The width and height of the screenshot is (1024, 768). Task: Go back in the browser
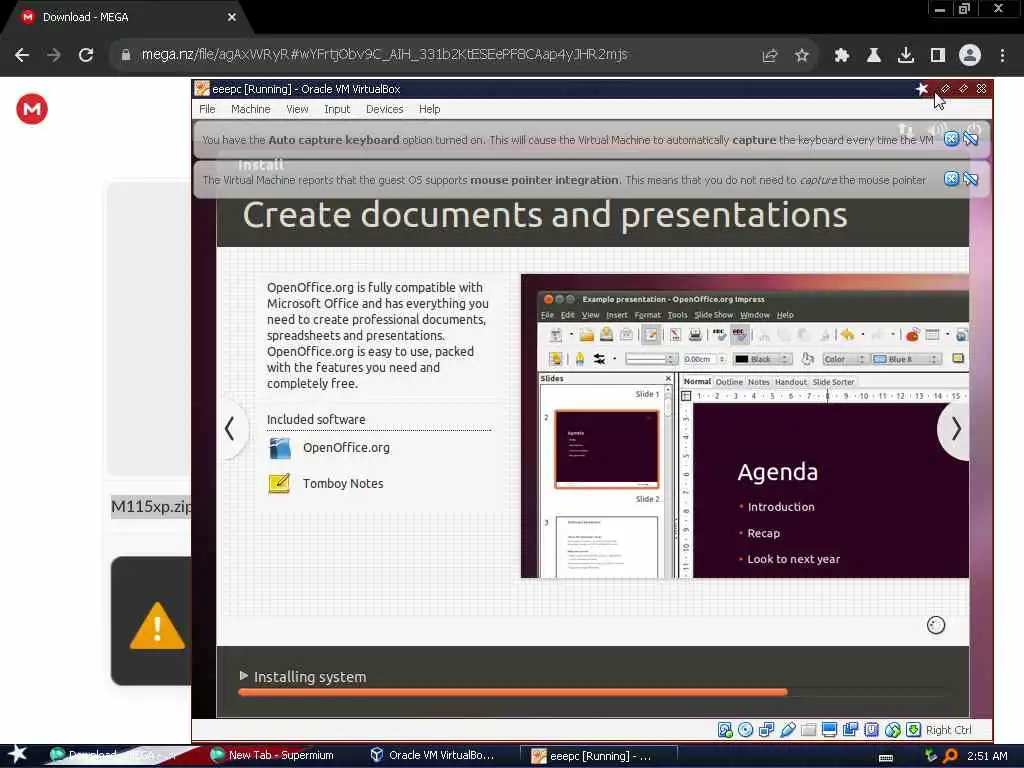pyautogui.click(x=22, y=56)
